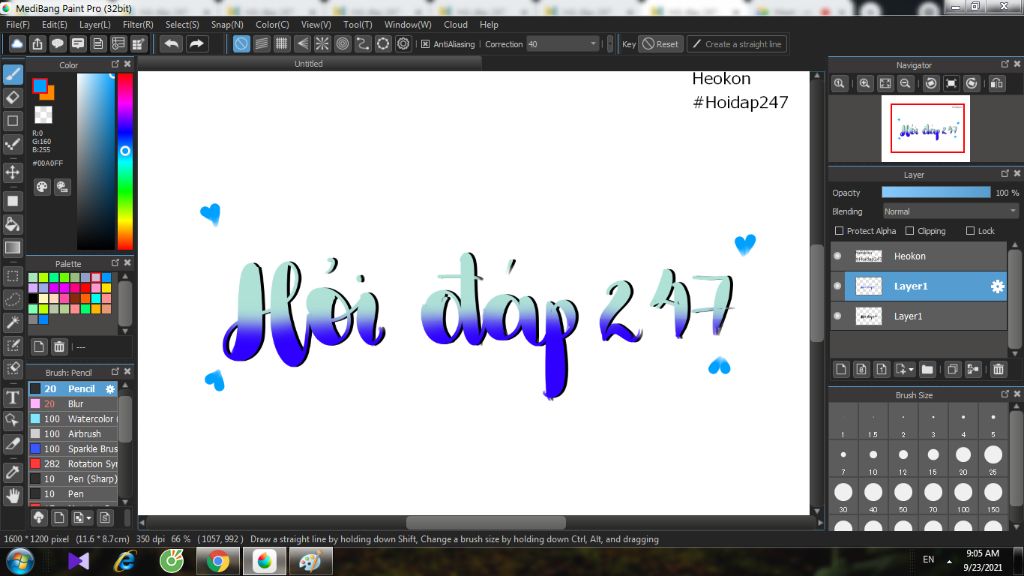Turn snap off icon
The height and width of the screenshot is (576, 1024).
(241, 44)
